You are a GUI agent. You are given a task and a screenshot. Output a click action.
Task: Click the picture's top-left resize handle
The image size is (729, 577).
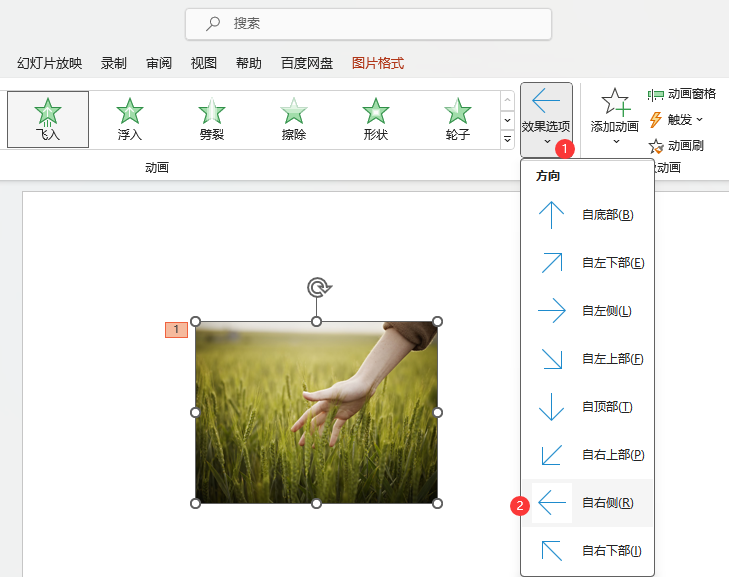pyautogui.click(x=196, y=322)
